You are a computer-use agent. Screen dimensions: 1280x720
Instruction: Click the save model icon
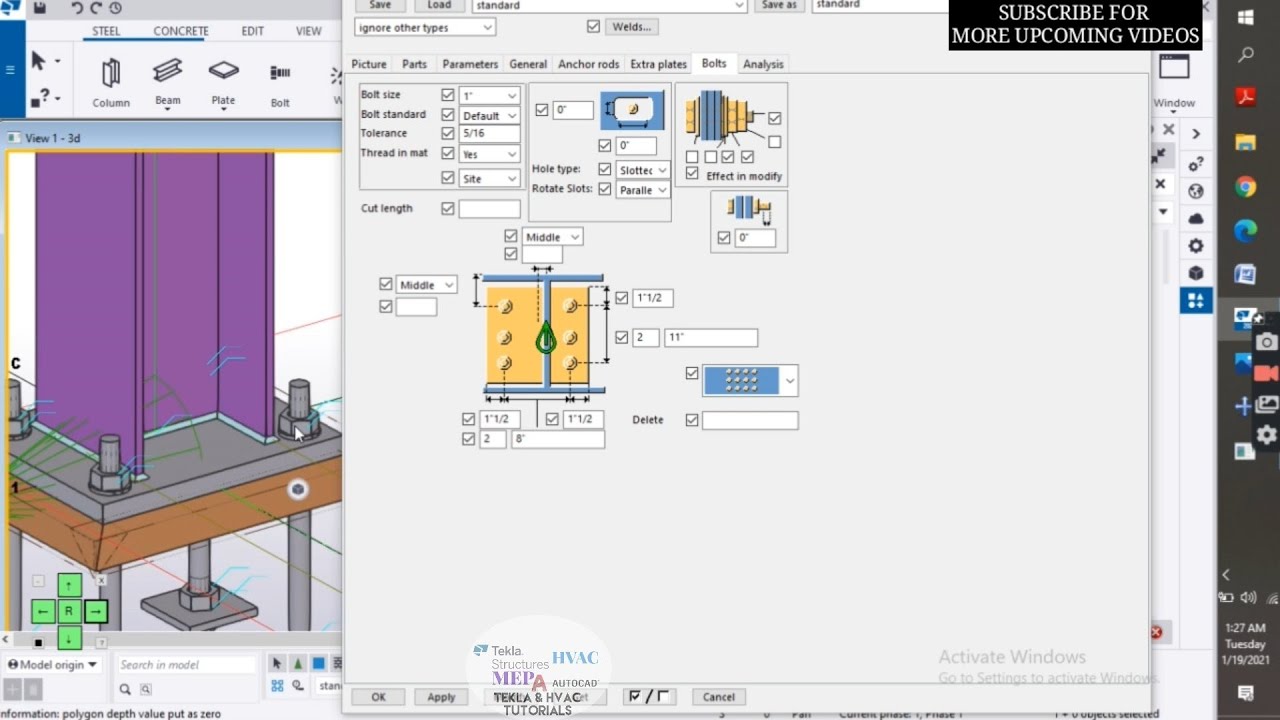point(39,8)
